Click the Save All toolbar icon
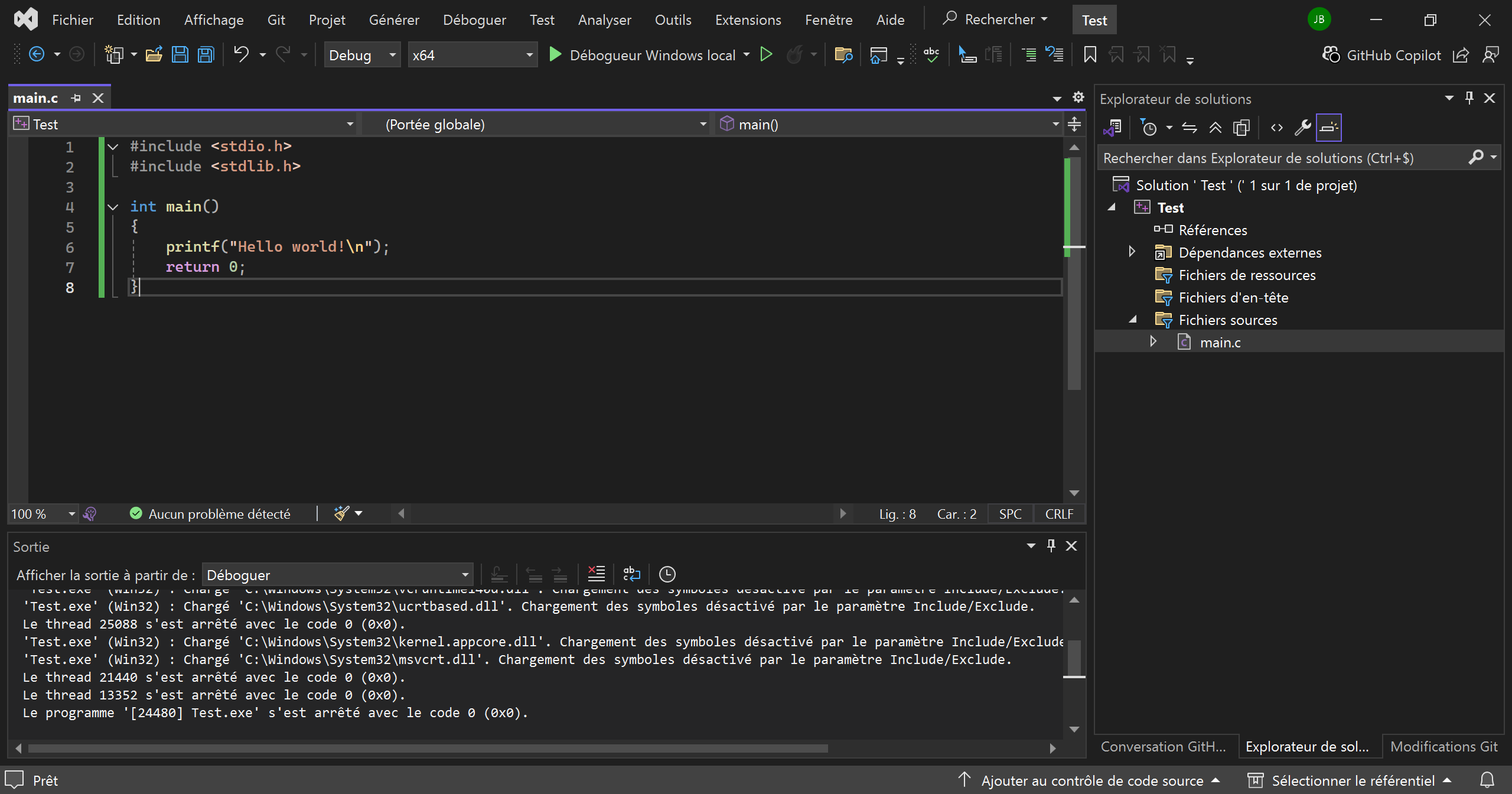Screen dimensions: 1512x794 [206, 55]
